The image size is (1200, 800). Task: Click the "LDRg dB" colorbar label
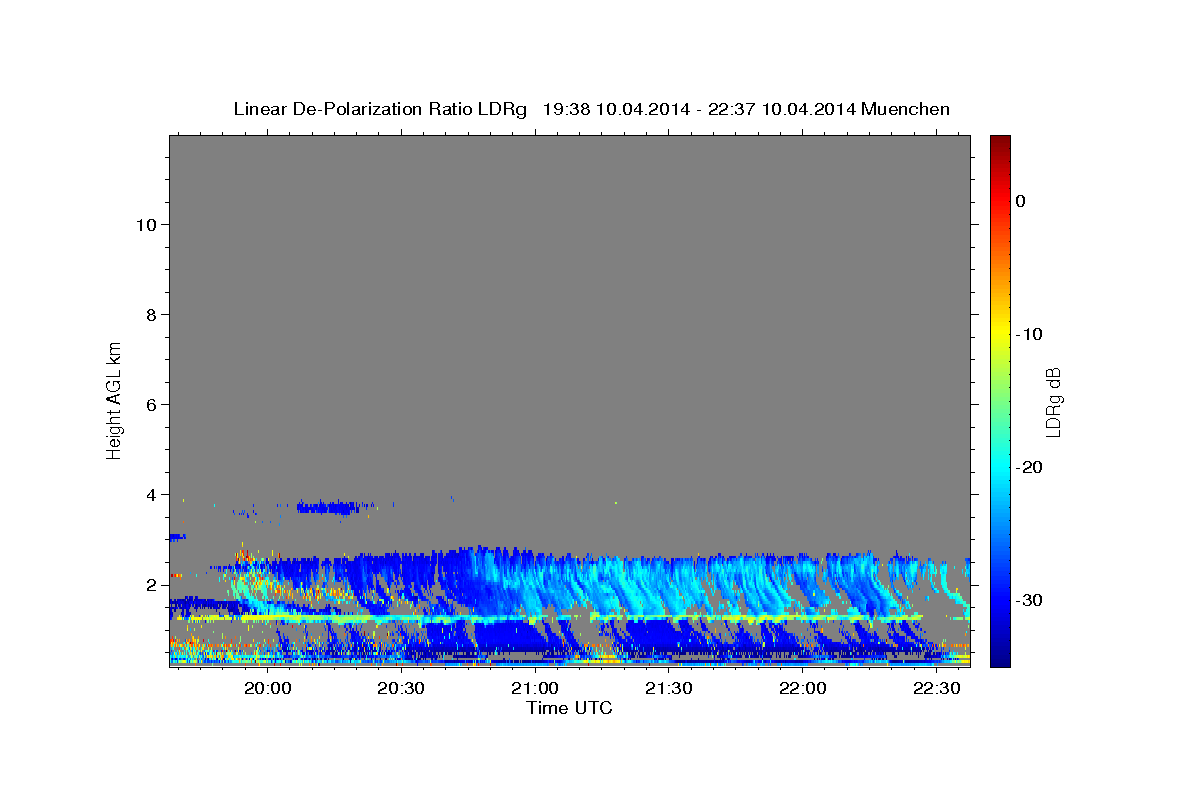coord(1053,402)
